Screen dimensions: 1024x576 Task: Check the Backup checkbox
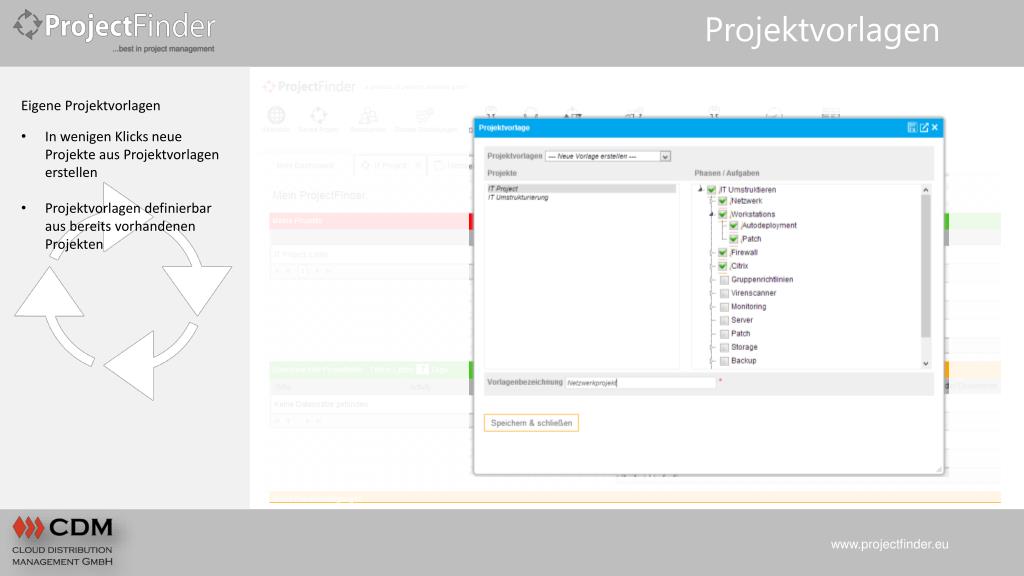[724, 360]
